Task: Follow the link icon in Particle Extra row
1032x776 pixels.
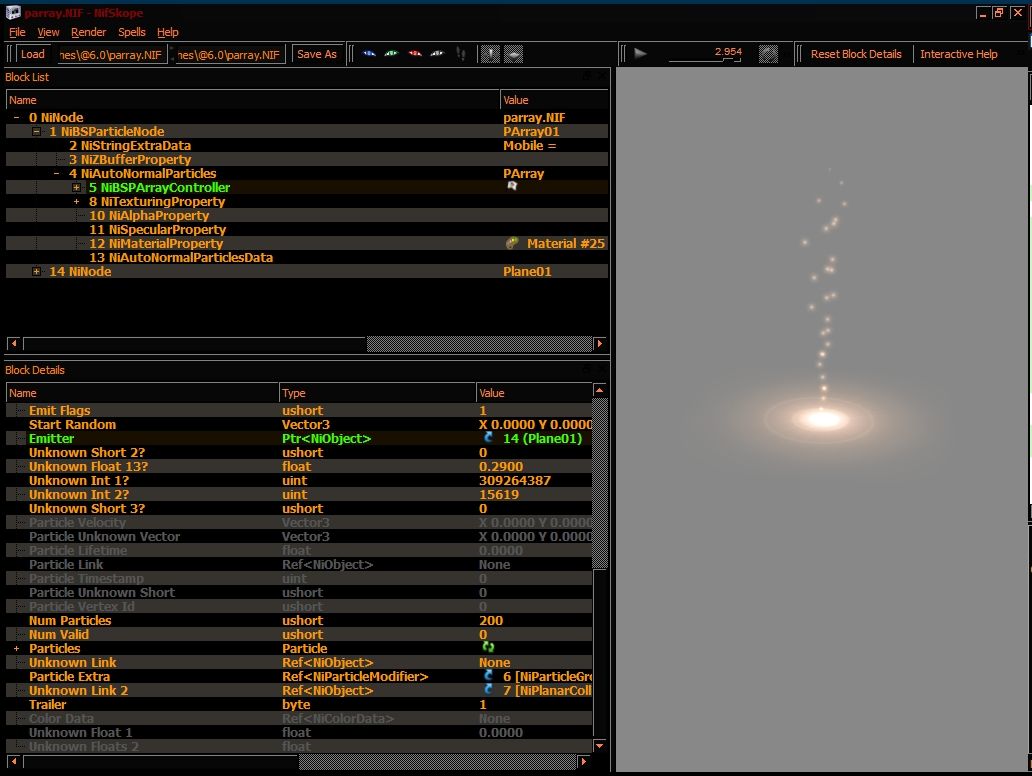Action: point(489,676)
